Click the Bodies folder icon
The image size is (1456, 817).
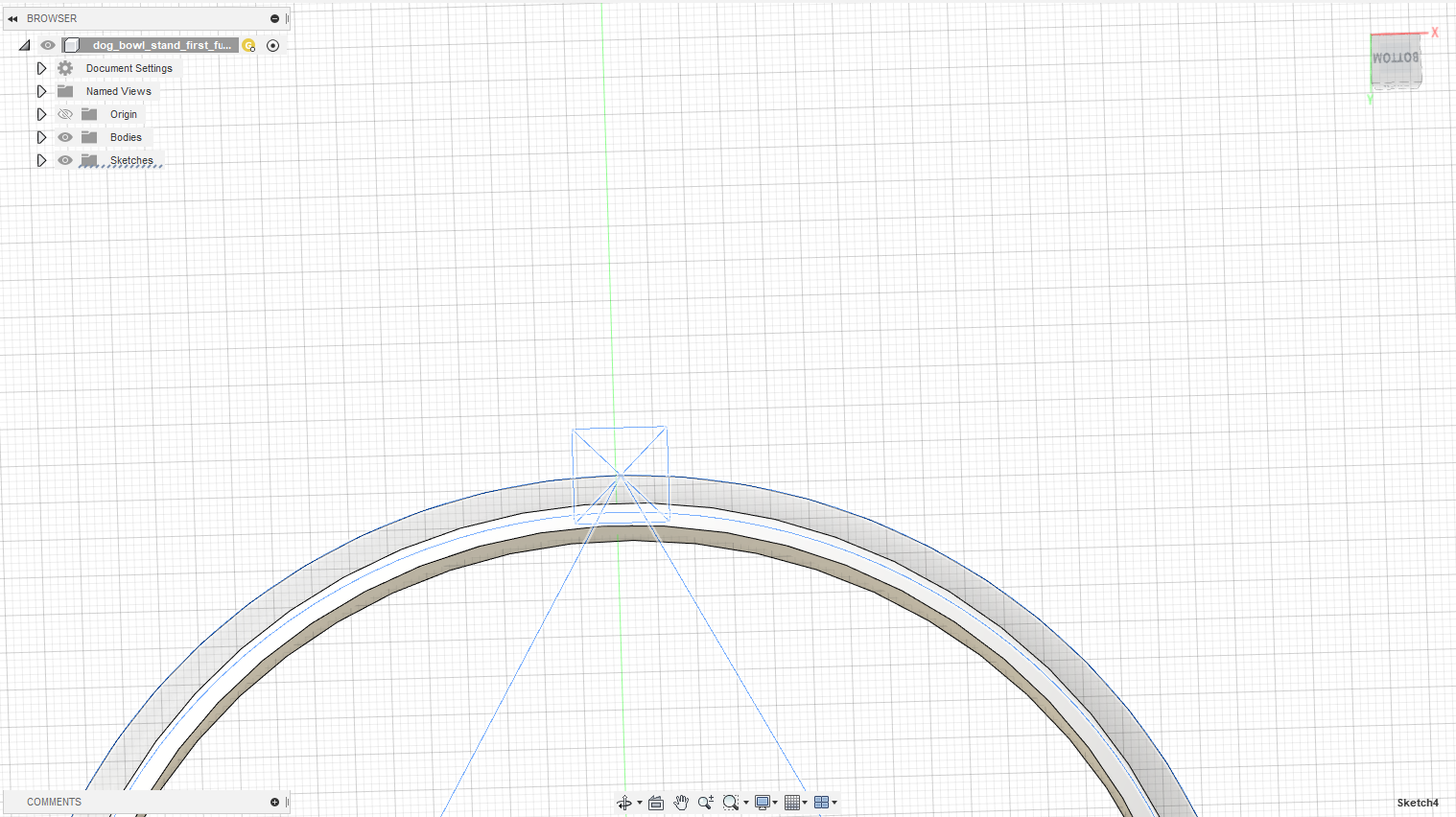89,137
